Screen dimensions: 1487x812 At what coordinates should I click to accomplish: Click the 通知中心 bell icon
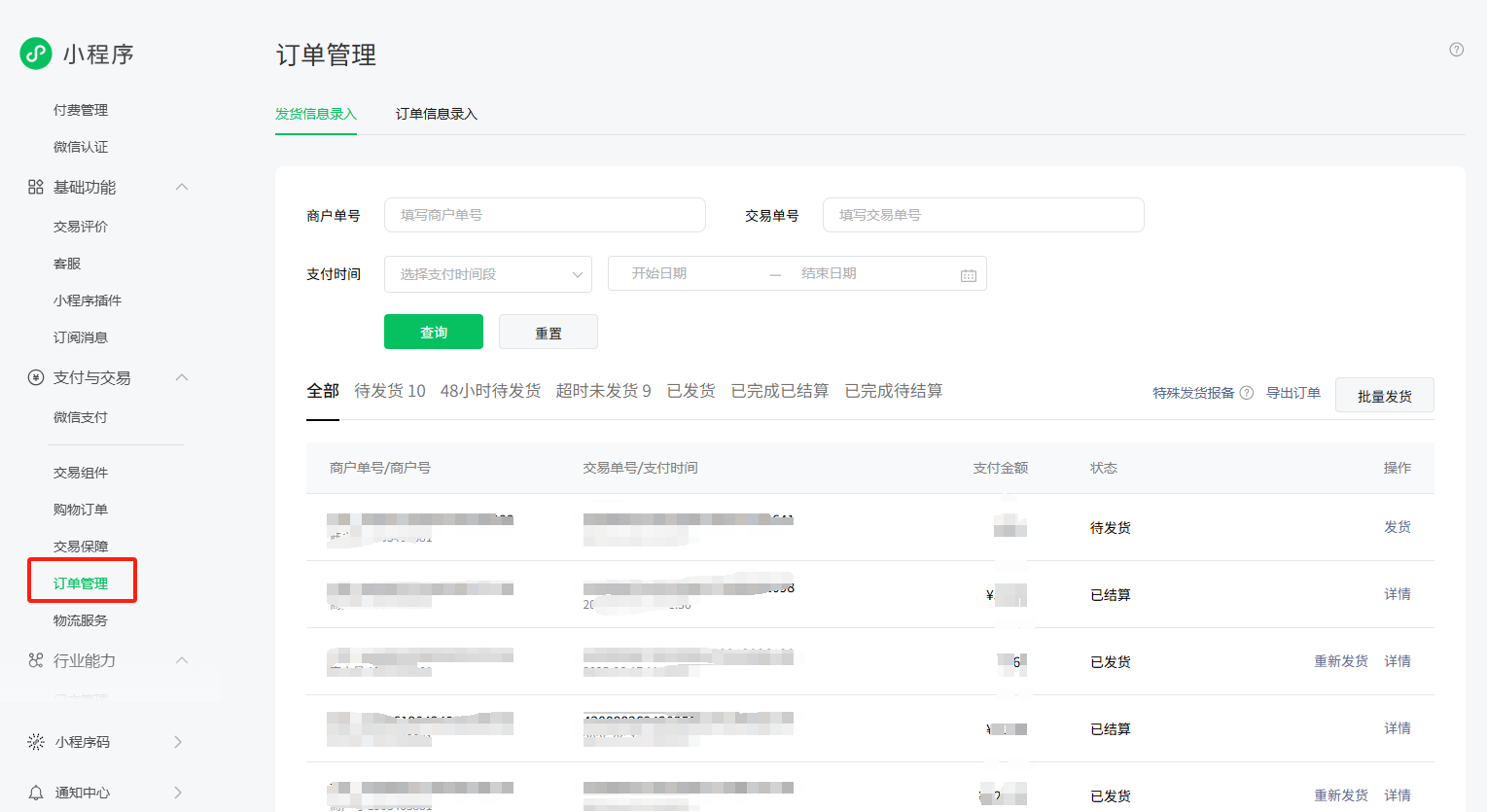point(36,793)
